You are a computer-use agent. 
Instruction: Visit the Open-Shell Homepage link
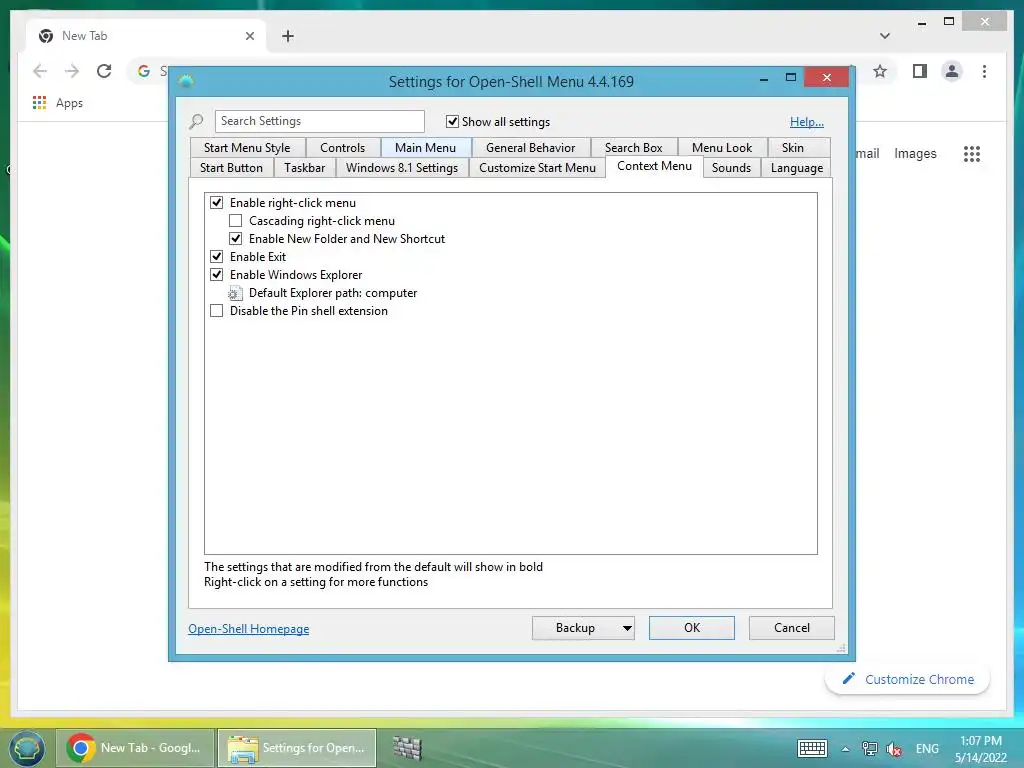coord(249,628)
